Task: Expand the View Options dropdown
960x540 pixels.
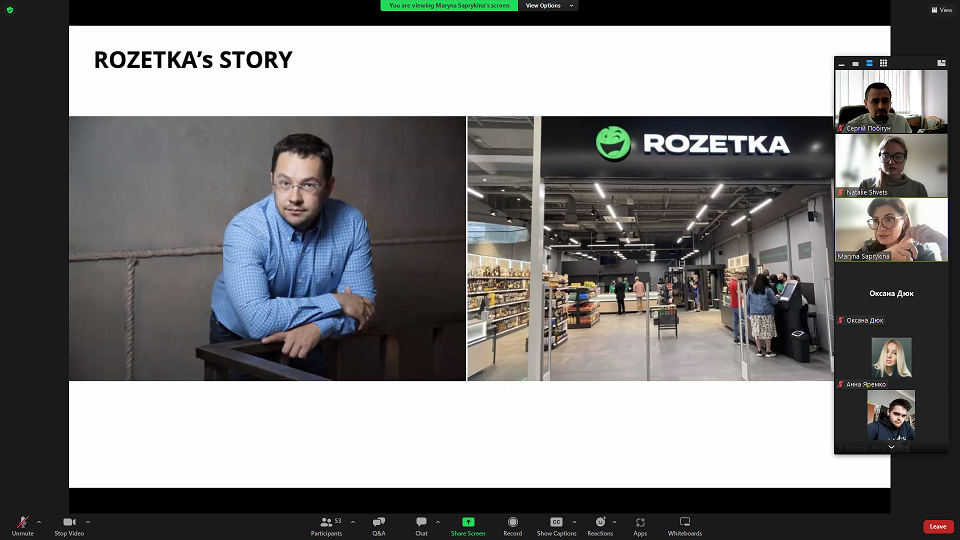Action: point(549,6)
